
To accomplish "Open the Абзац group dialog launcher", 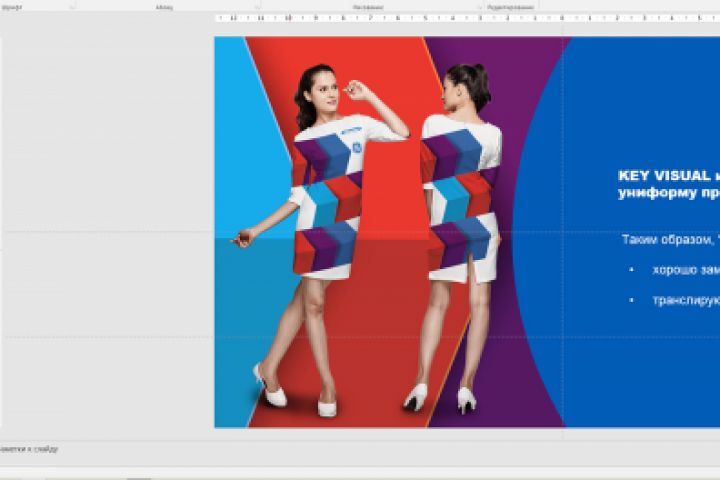I will tap(257, 8).
